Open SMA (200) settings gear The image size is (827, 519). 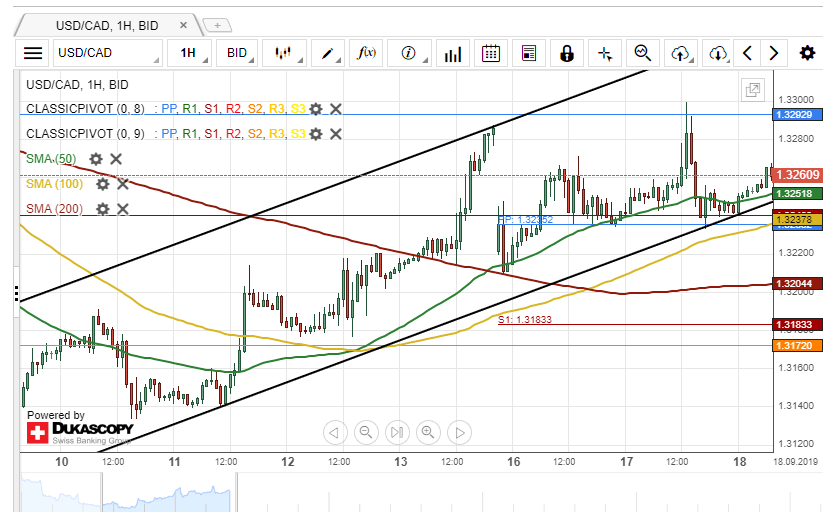(x=102, y=209)
